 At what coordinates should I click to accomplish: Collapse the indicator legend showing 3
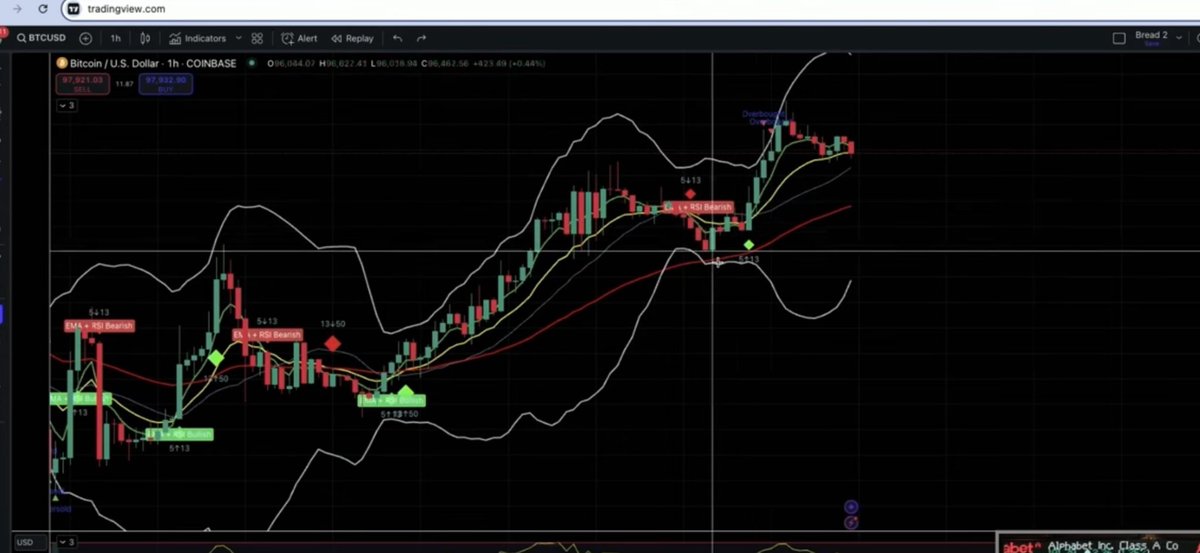(x=68, y=105)
